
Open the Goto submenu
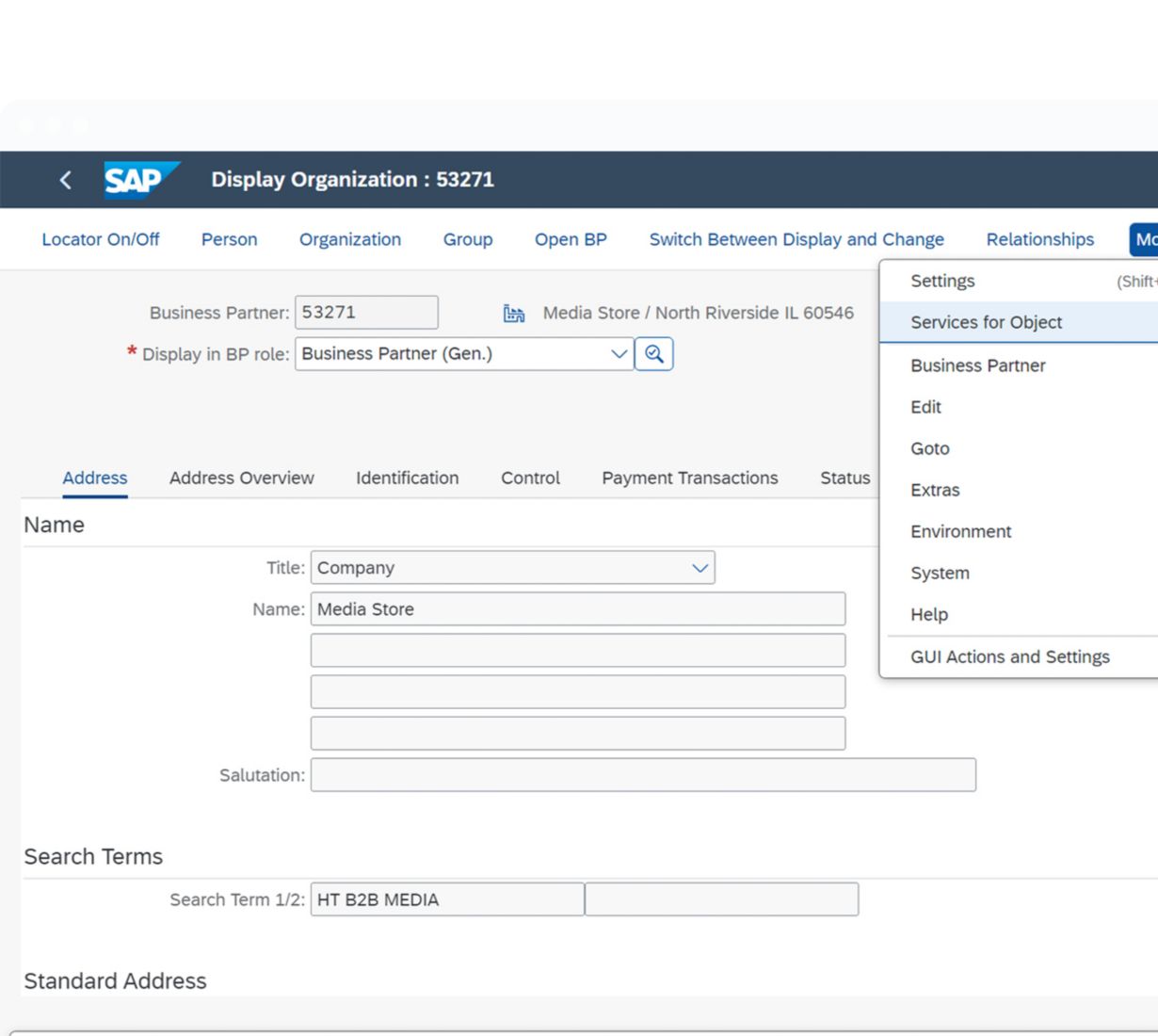929,448
